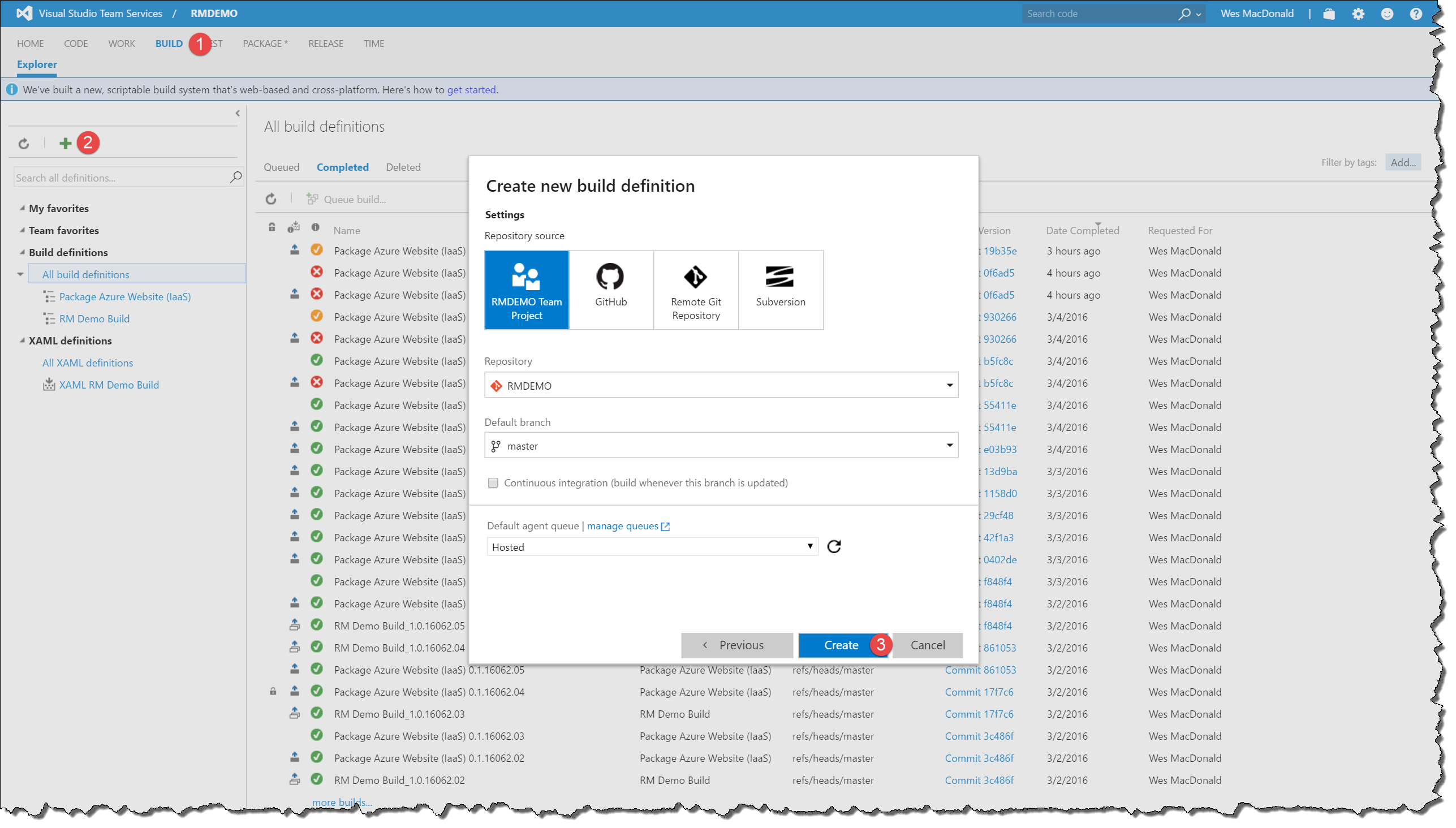Screen dimensions: 1456x828
Task: Choose Remote Git Repository source
Action: coord(696,290)
